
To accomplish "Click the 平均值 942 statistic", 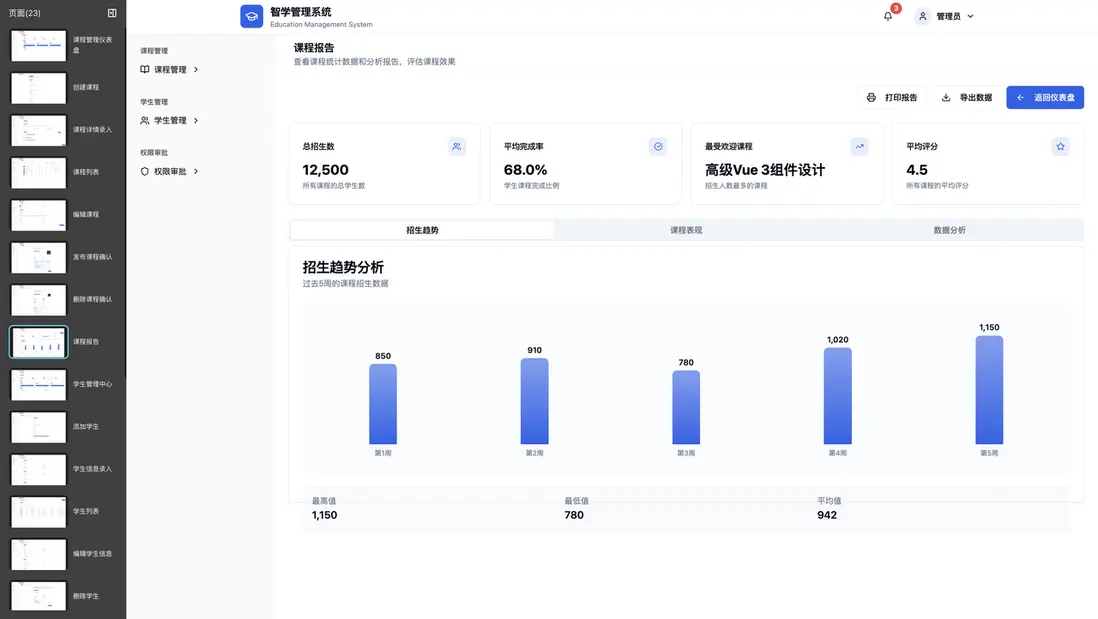I will (829, 509).
